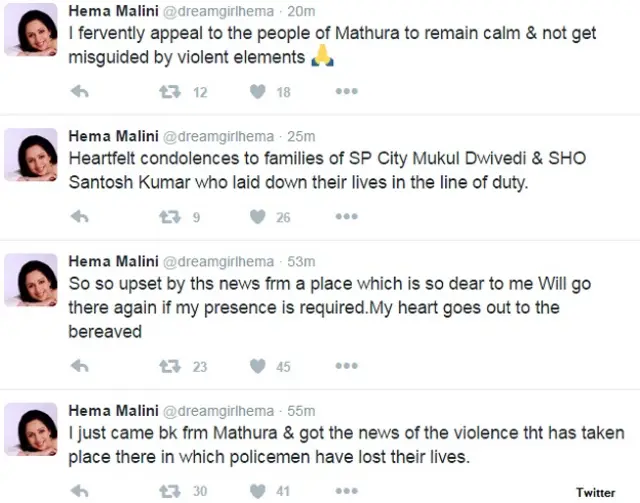Like the tweet with 41 likes
Viewport: 640px width, 503px height.
(257, 491)
